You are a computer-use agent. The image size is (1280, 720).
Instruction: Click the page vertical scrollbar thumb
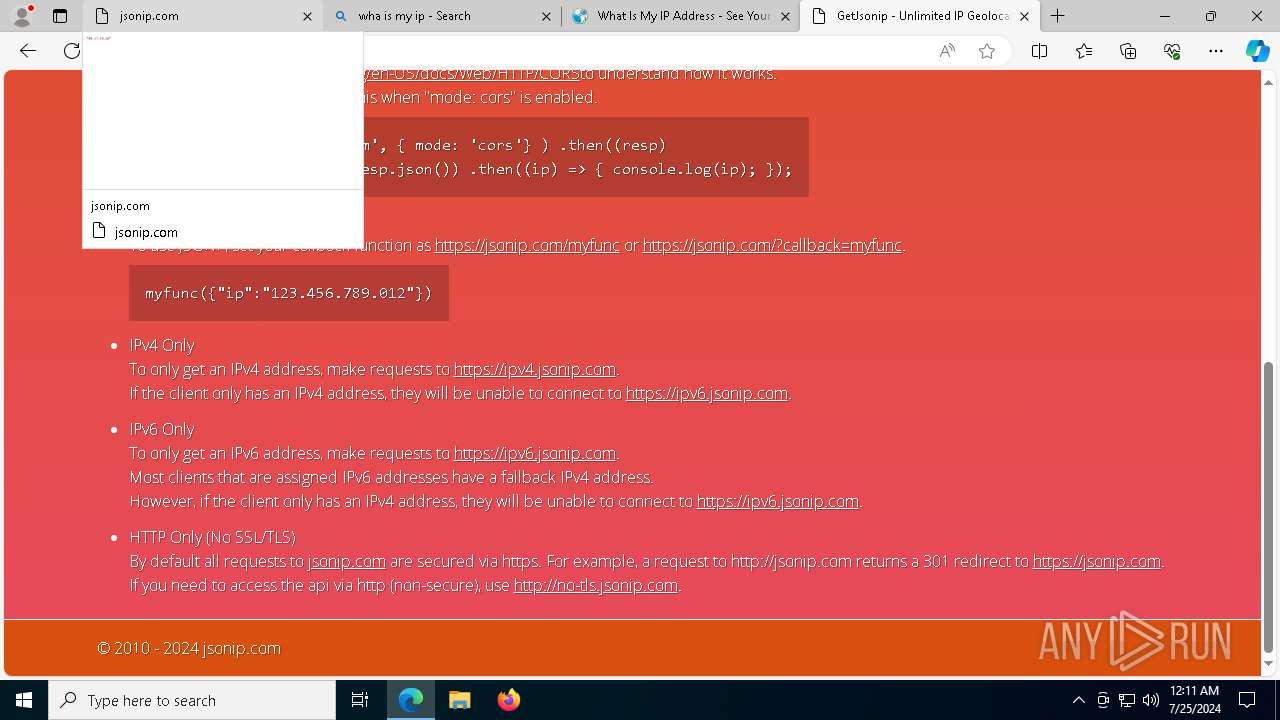click(x=1269, y=507)
